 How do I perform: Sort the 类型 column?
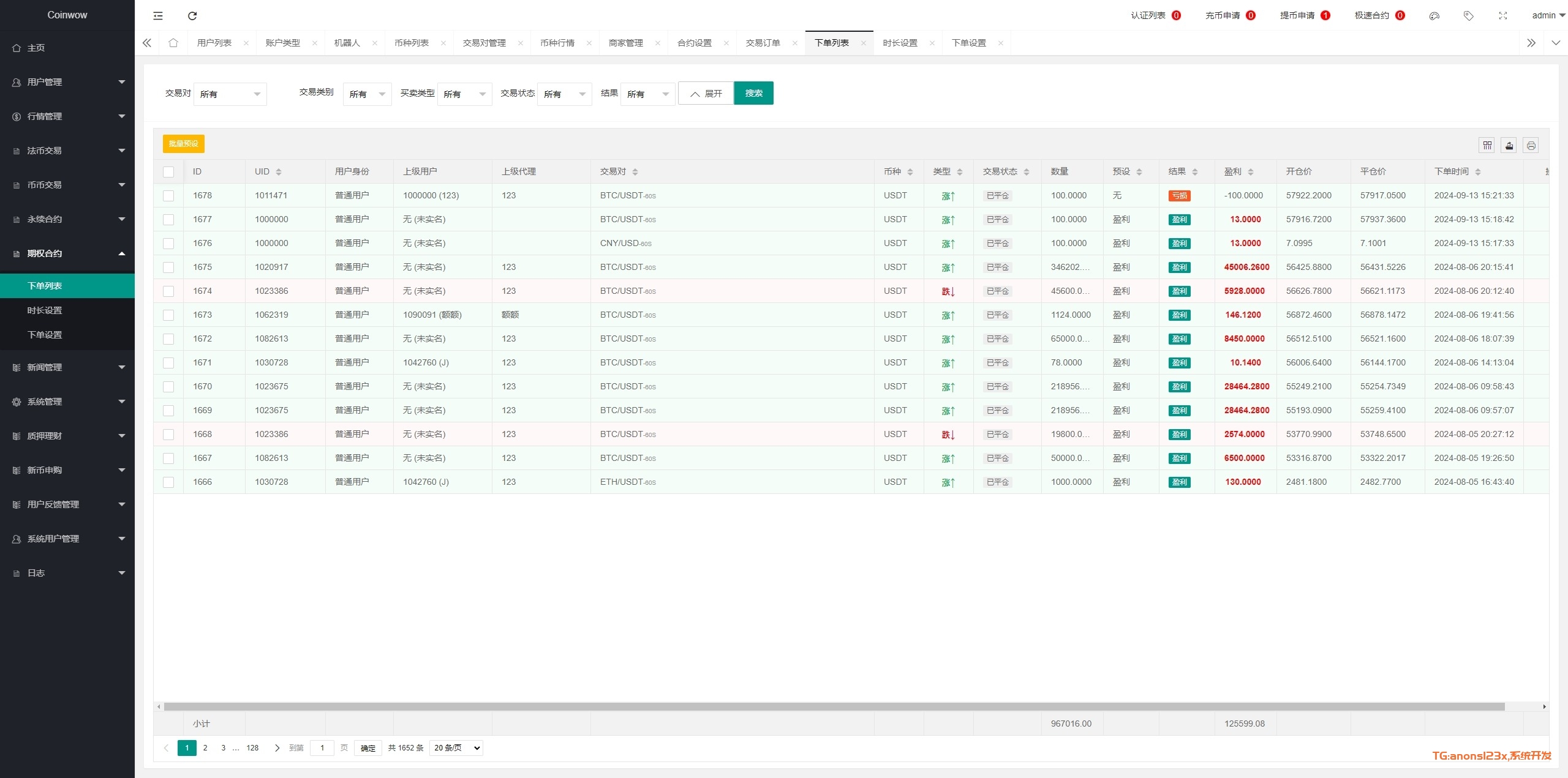pyautogui.click(x=960, y=172)
